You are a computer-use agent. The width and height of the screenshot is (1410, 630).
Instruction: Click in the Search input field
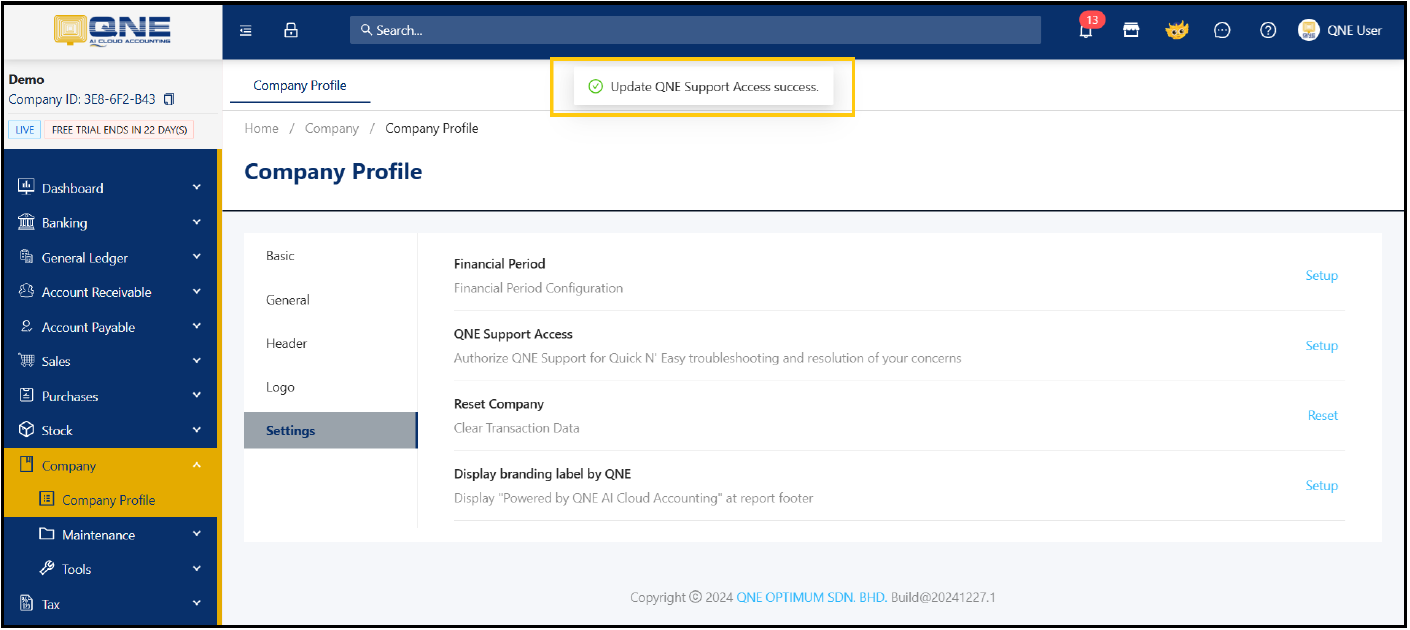[695, 30]
